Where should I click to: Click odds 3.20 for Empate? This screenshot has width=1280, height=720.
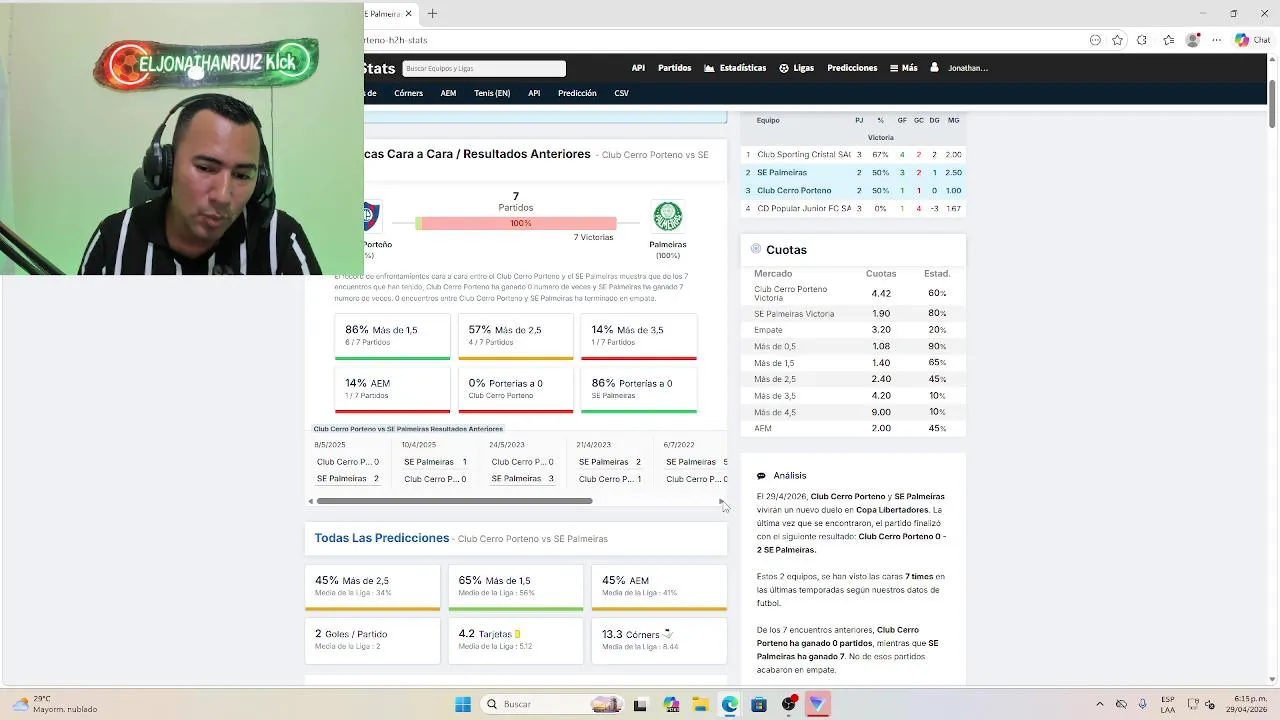(881, 330)
